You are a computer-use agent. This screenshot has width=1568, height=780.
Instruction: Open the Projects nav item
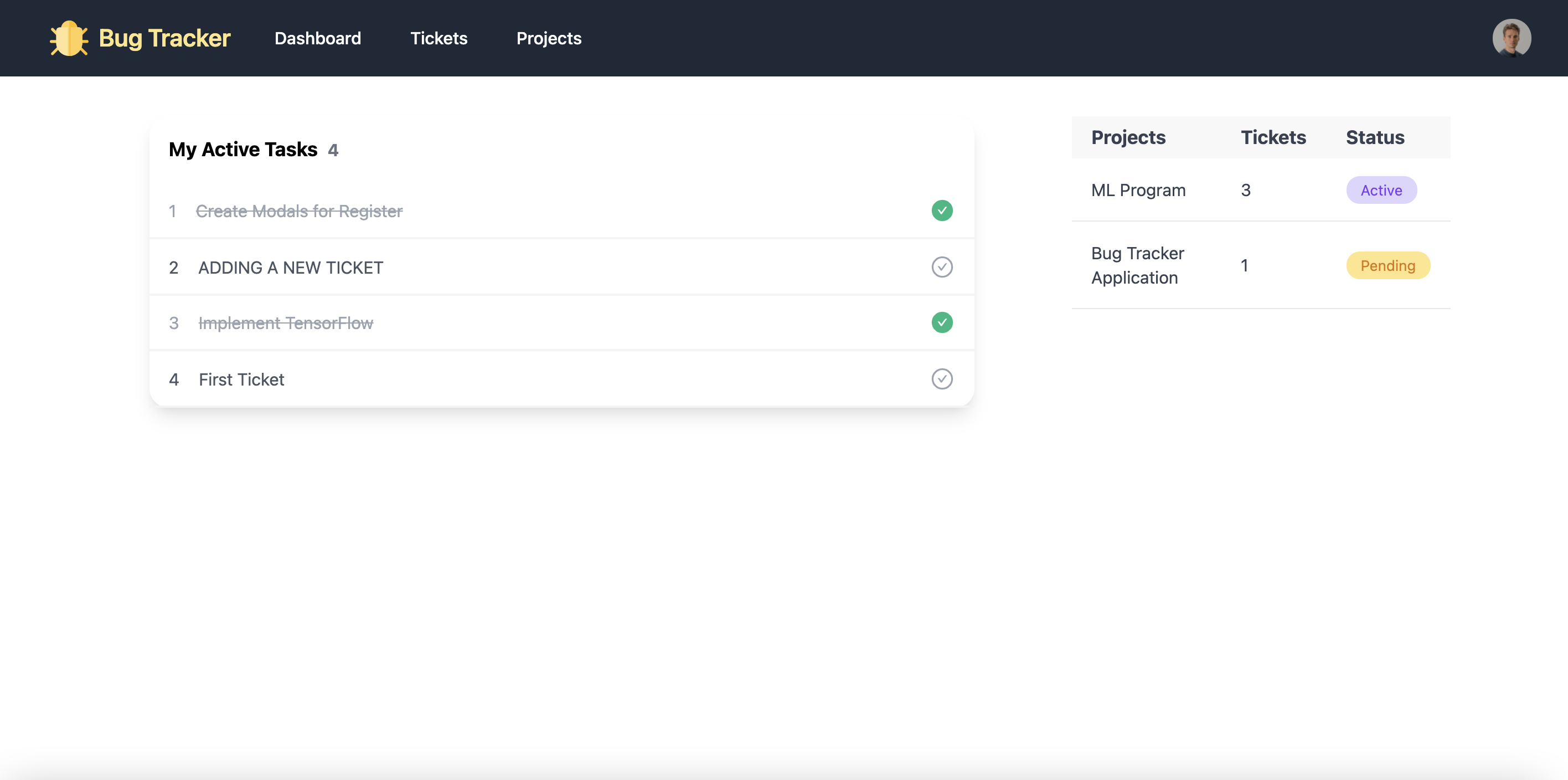[x=549, y=38]
